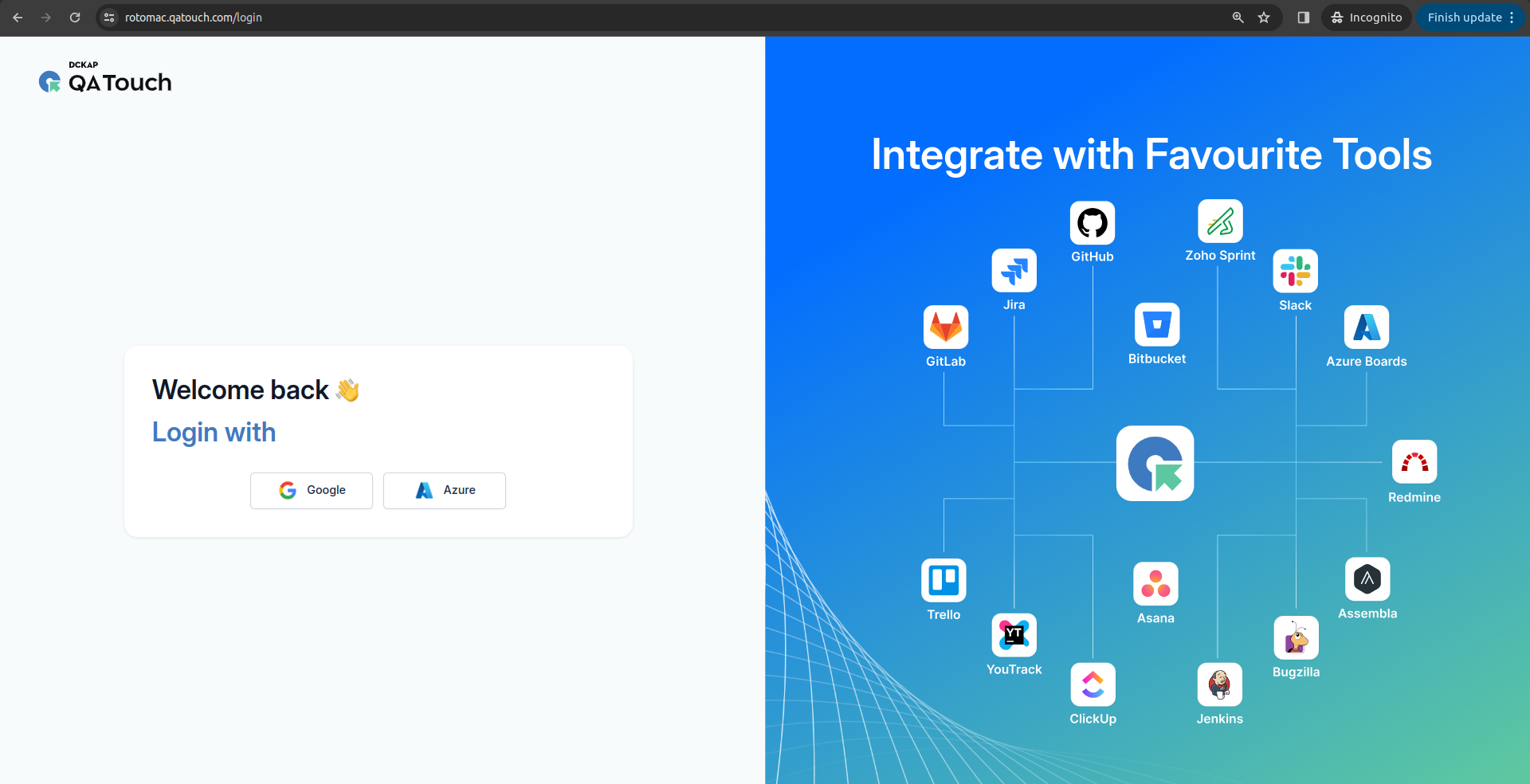The image size is (1530, 784).
Task: Click the 'Assembla' label text
Action: pyautogui.click(x=1367, y=613)
